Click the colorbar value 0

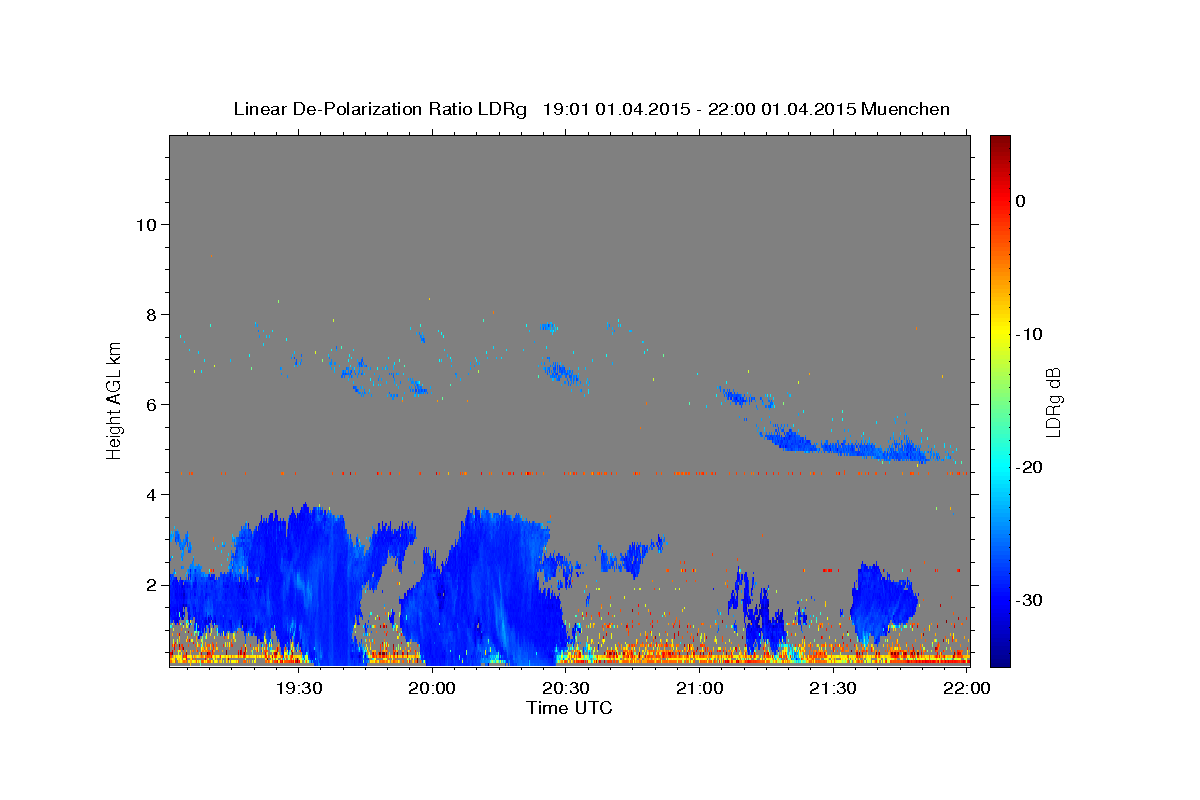[1021, 201]
